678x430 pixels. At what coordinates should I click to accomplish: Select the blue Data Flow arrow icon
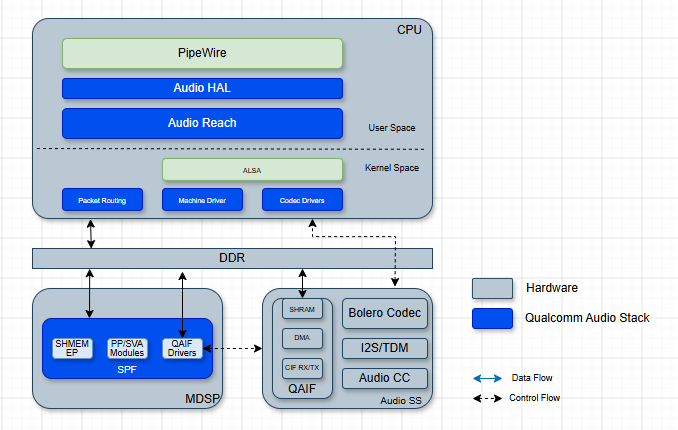pos(487,379)
